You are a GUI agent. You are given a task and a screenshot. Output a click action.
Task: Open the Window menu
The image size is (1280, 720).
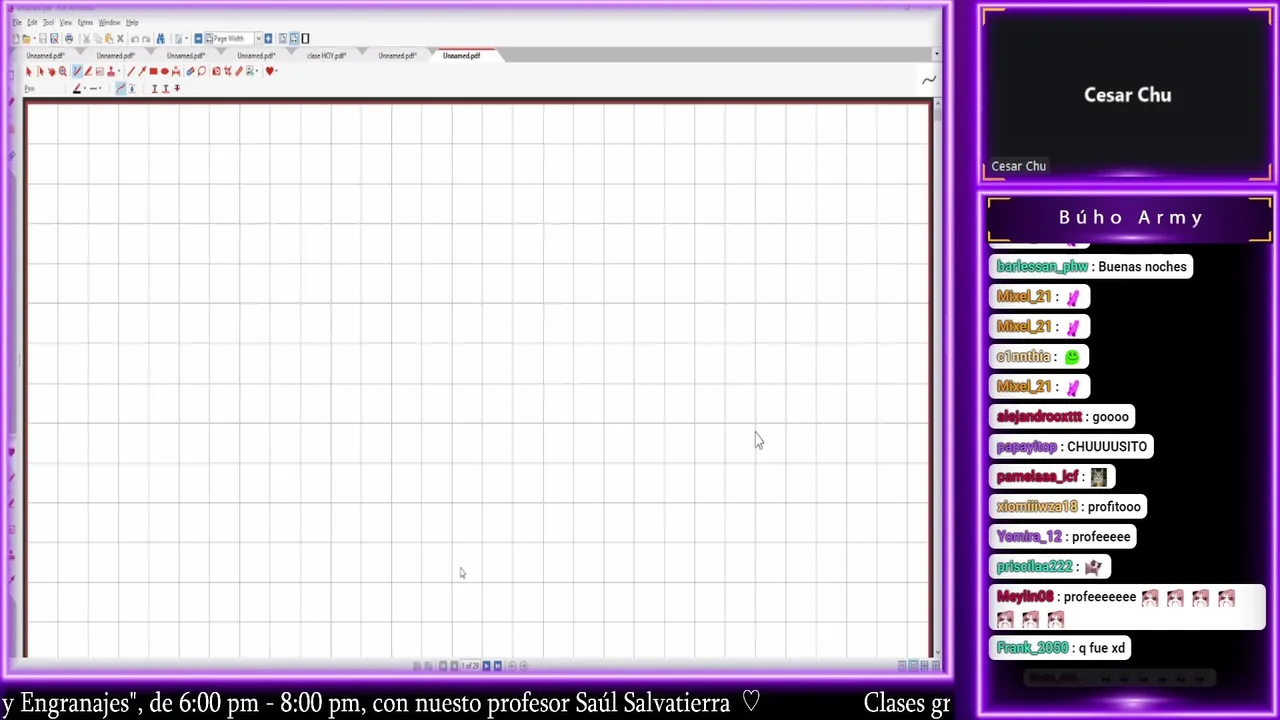click(x=109, y=22)
